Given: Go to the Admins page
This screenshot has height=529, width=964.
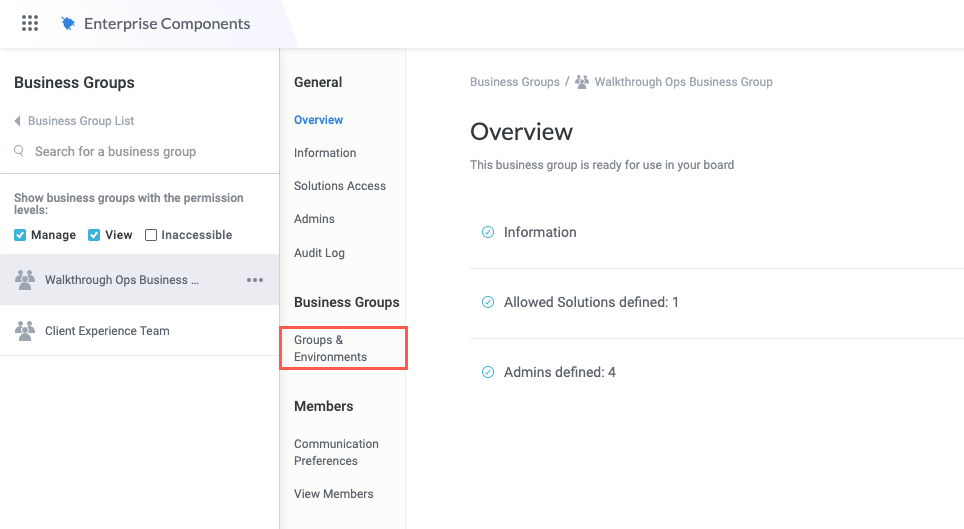Looking at the screenshot, I should pos(314,219).
